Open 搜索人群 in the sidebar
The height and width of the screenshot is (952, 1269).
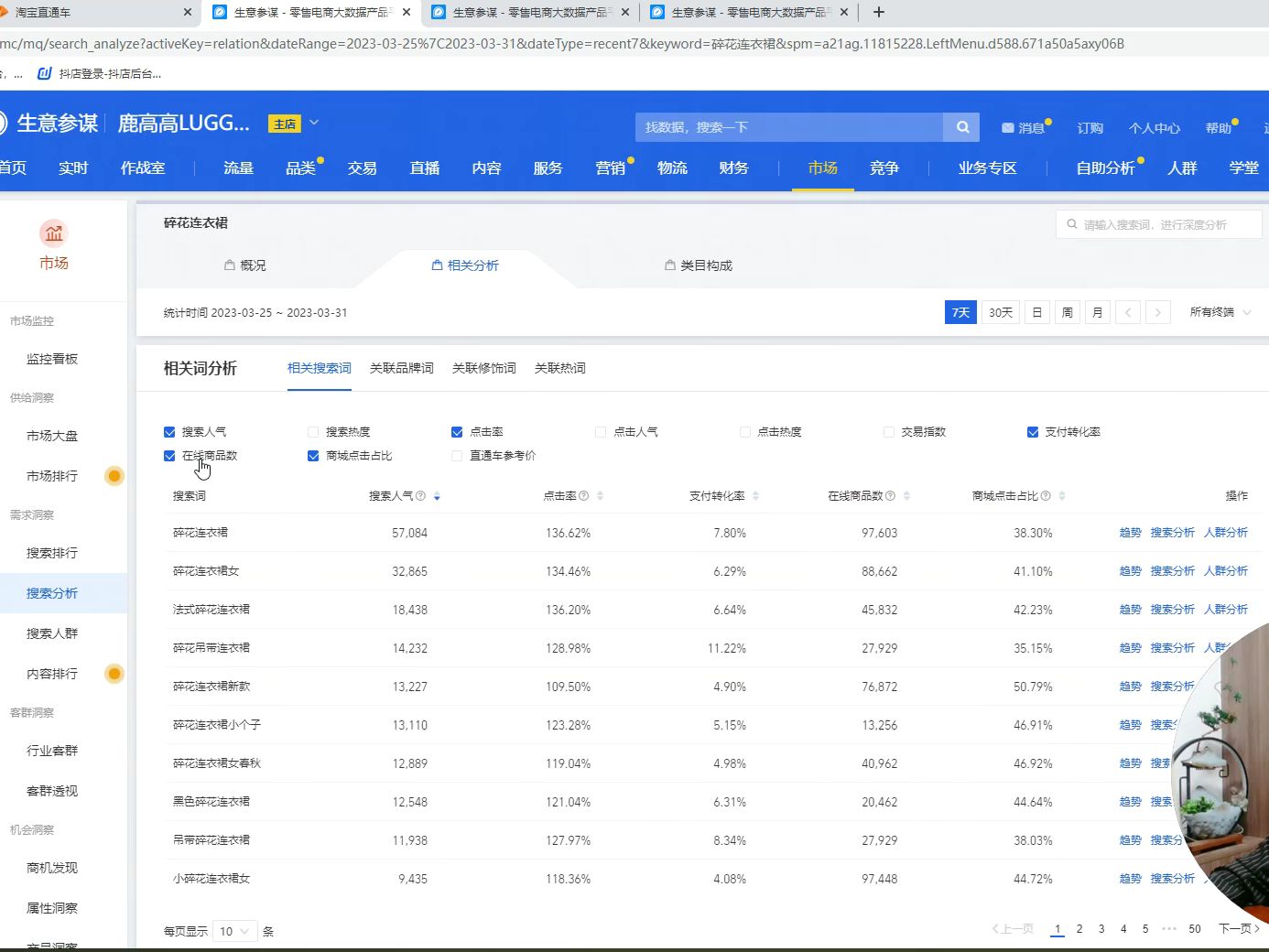coord(52,633)
